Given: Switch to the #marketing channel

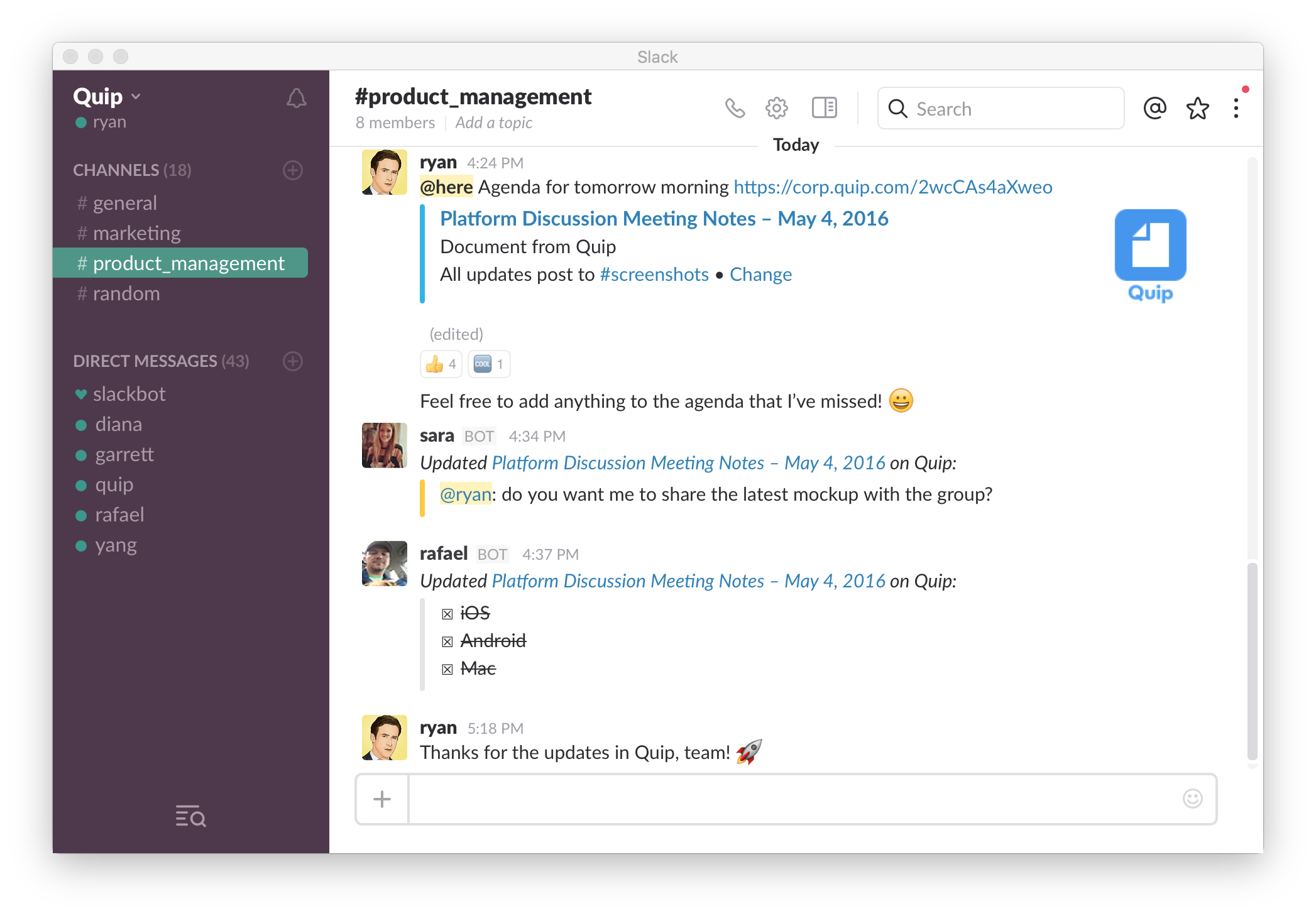Looking at the screenshot, I should coord(136,233).
